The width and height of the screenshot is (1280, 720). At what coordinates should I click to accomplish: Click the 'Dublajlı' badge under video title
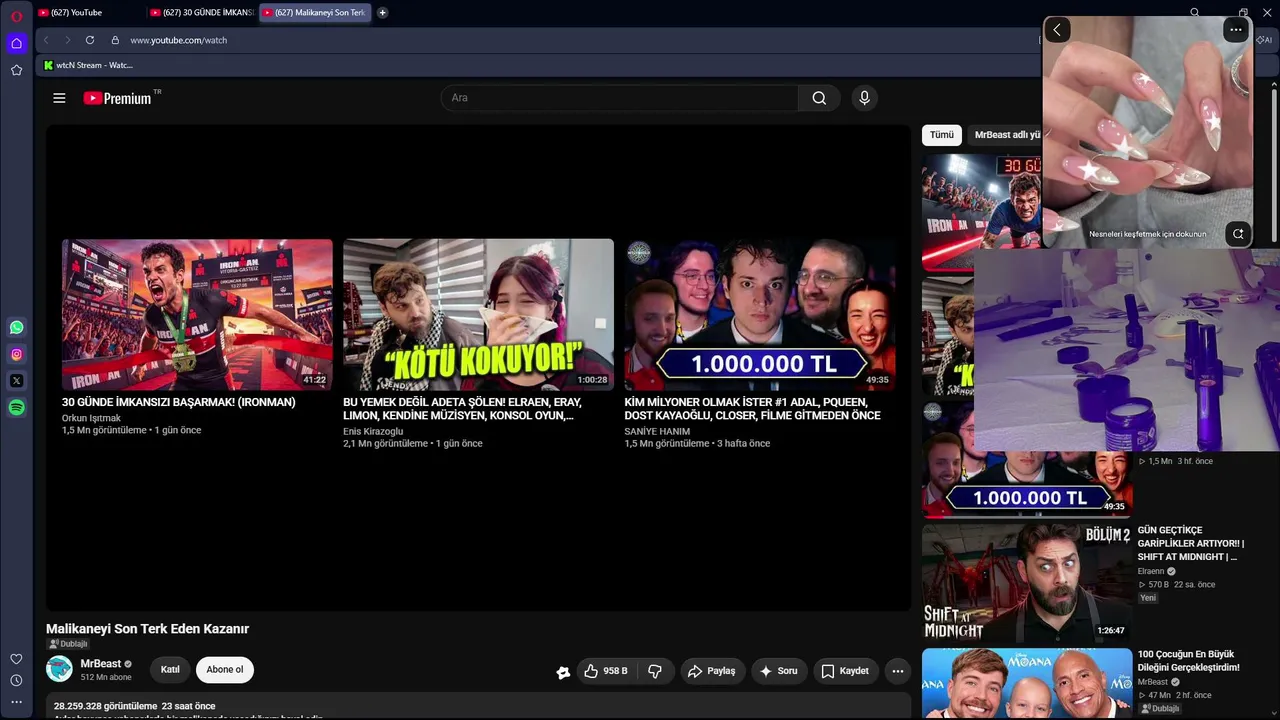(x=68, y=644)
